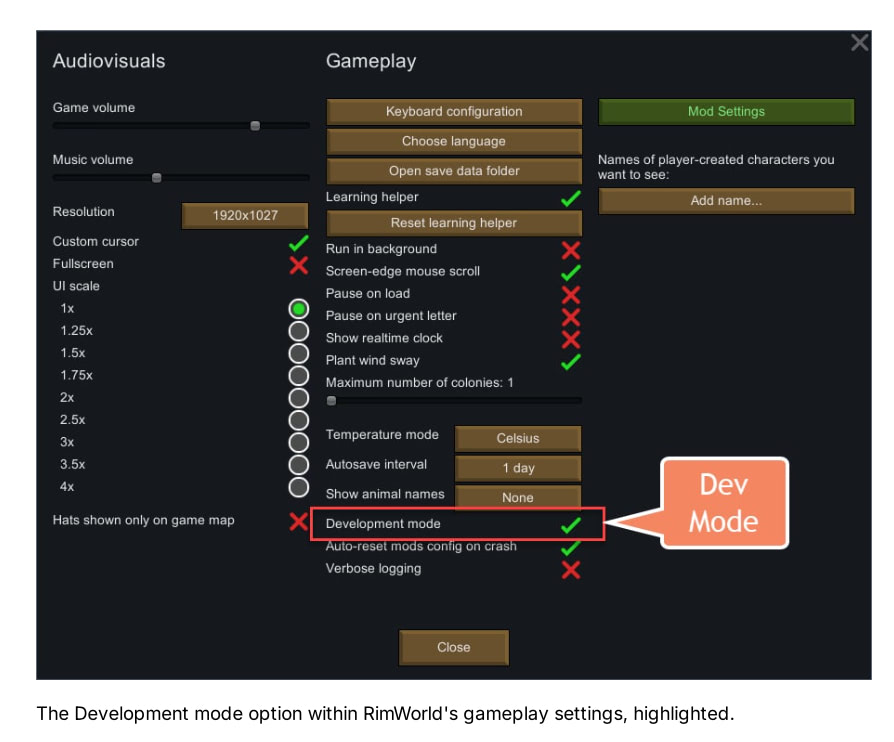Select the 1.5x UI scale option
The width and height of the screenshot is (894, 742).
click(298, 354)
